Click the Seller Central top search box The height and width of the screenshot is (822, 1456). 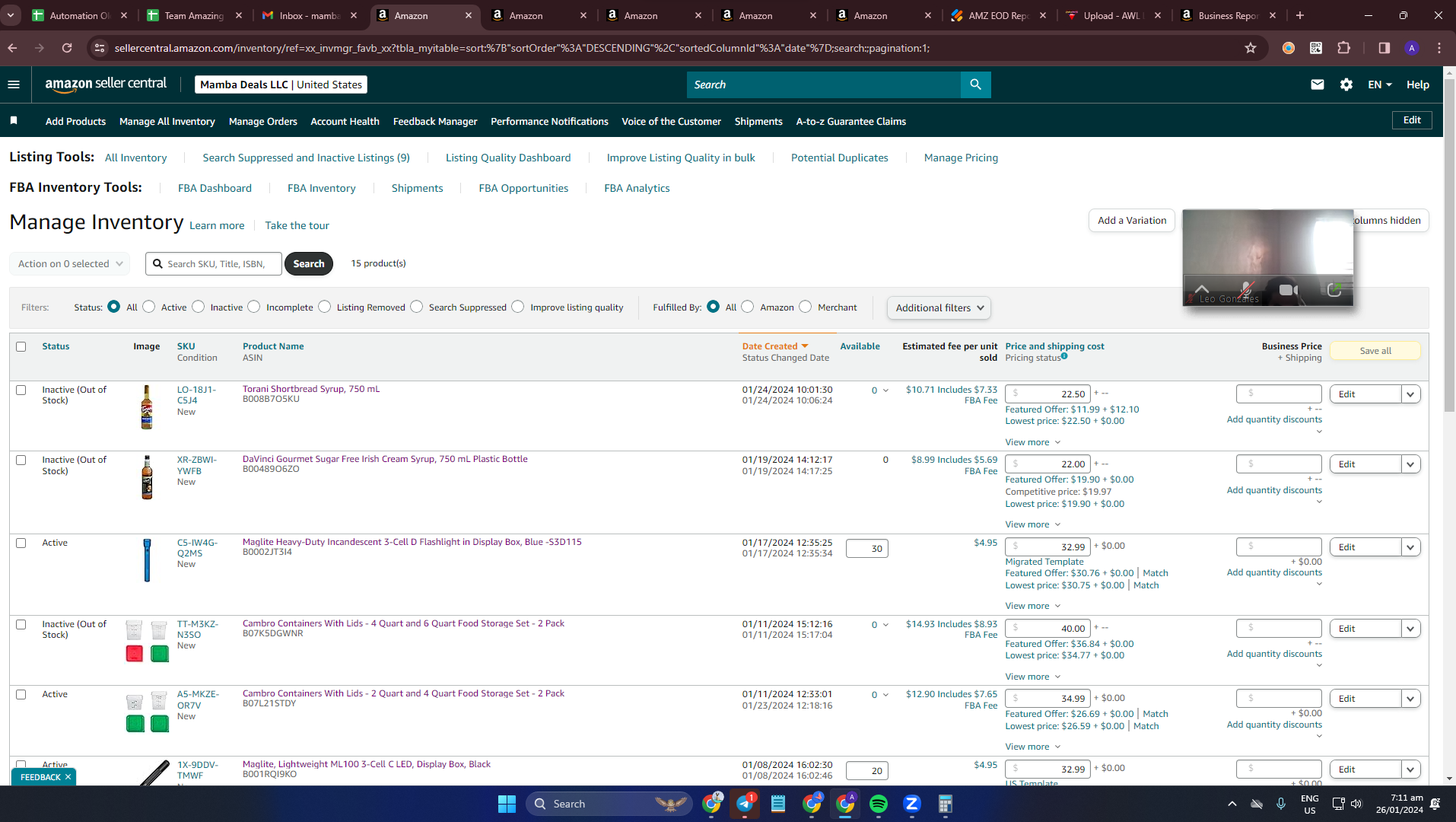(824, 84)
